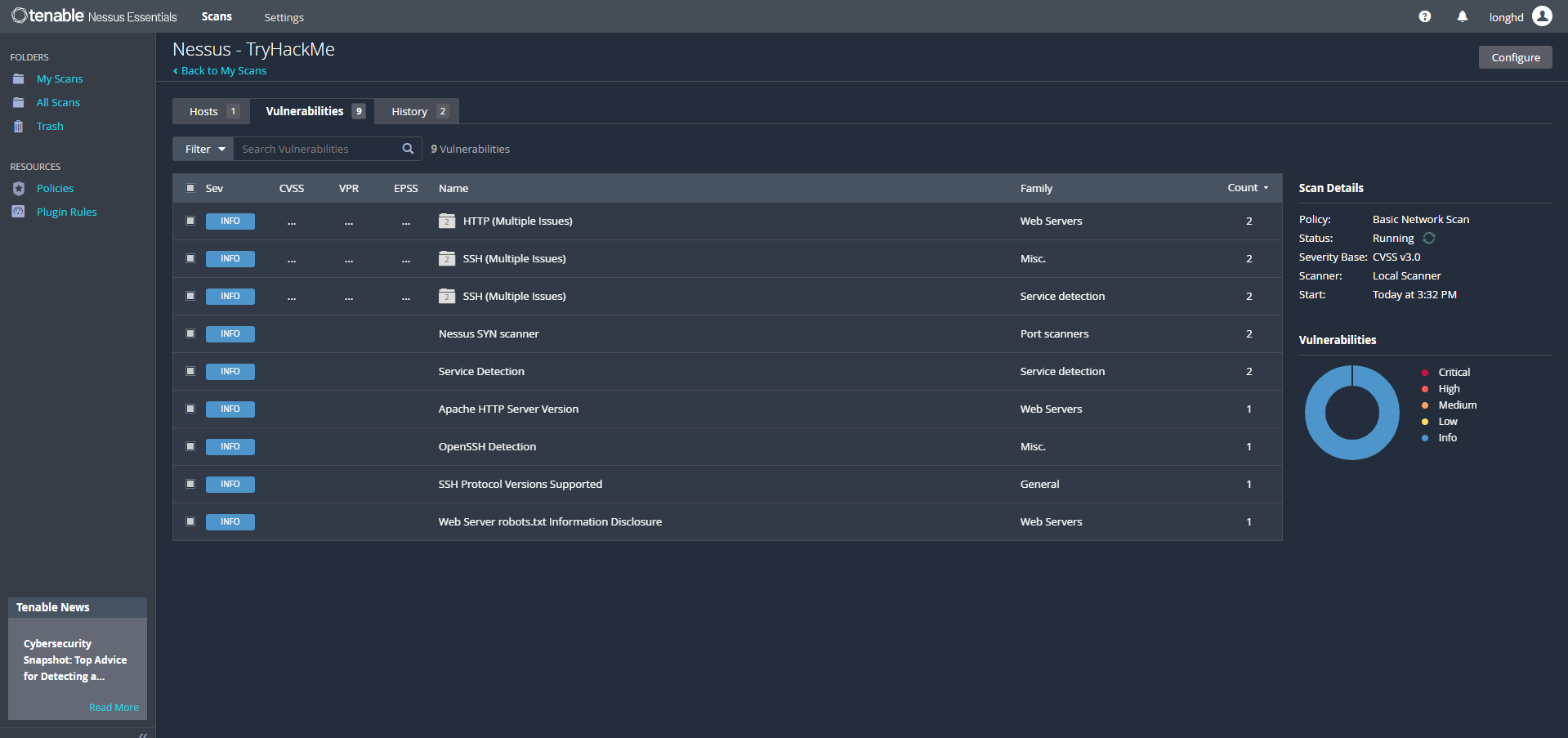Screen dimensions: 1568x738
Task: Collapse the sidebar with double-chevron icon
Action: [x=143, y=735]
